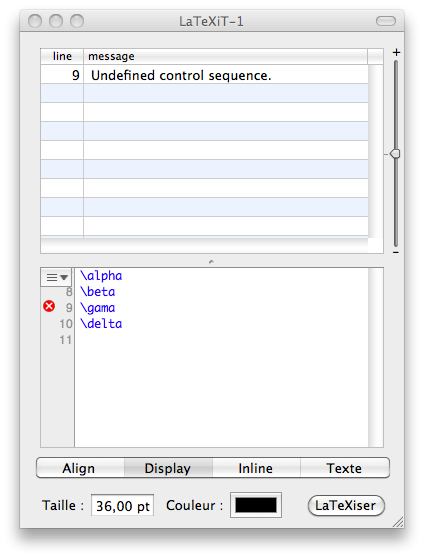Viewport: 424px width, 558px height.
Task: Click the \delta line in editor
Action: [x=101, y=324]
